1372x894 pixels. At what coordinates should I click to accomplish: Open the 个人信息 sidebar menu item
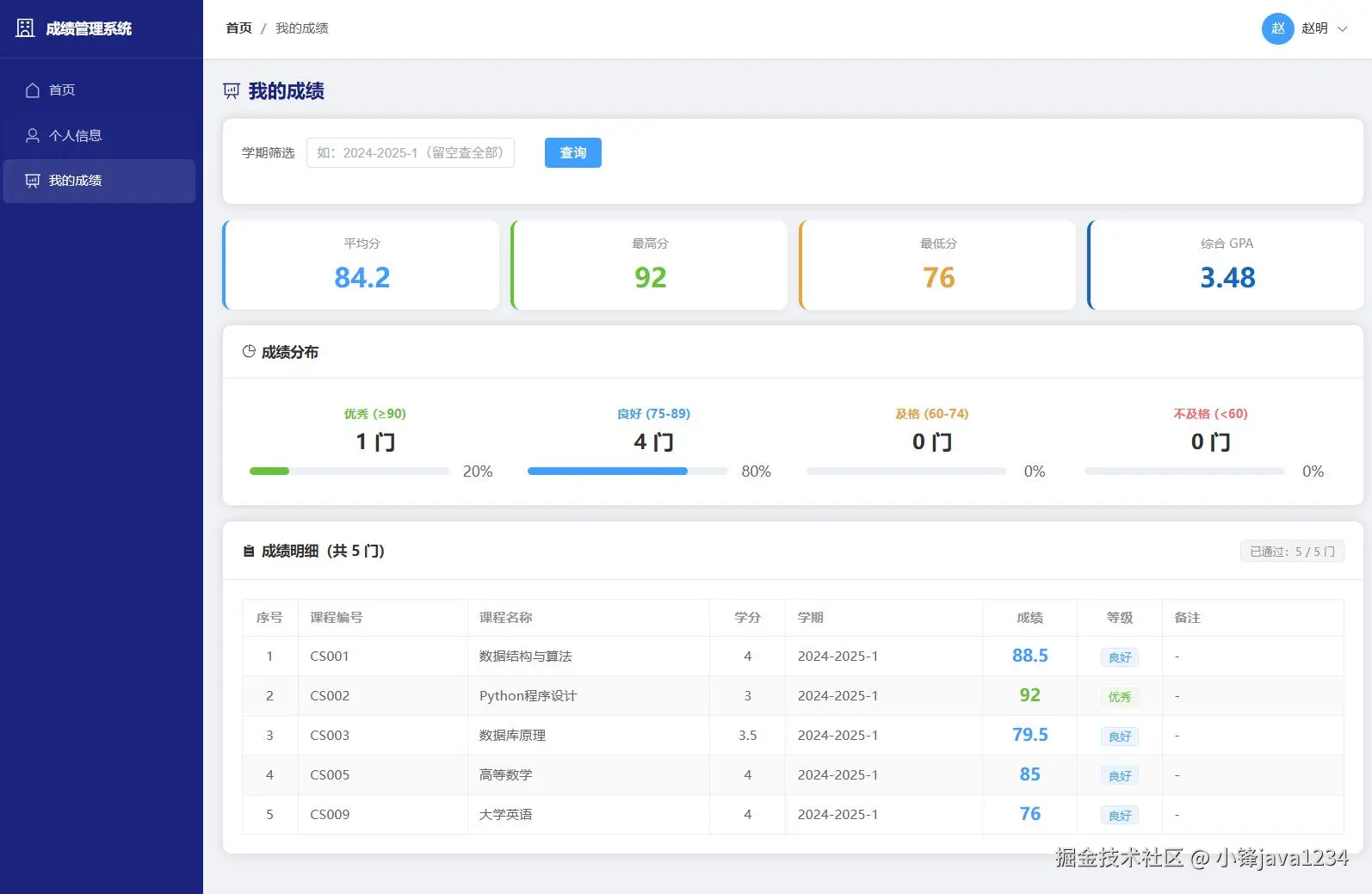pyautogui.click(x=99, y=136)
